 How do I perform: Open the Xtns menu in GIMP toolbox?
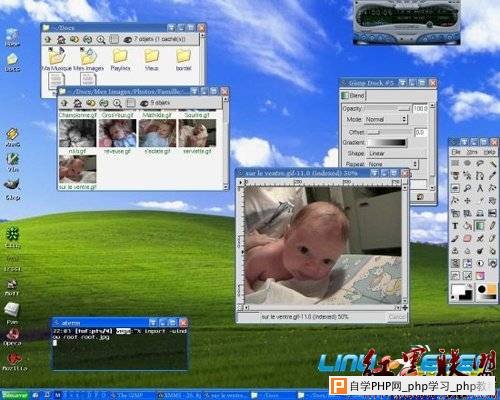pos(471,152)
